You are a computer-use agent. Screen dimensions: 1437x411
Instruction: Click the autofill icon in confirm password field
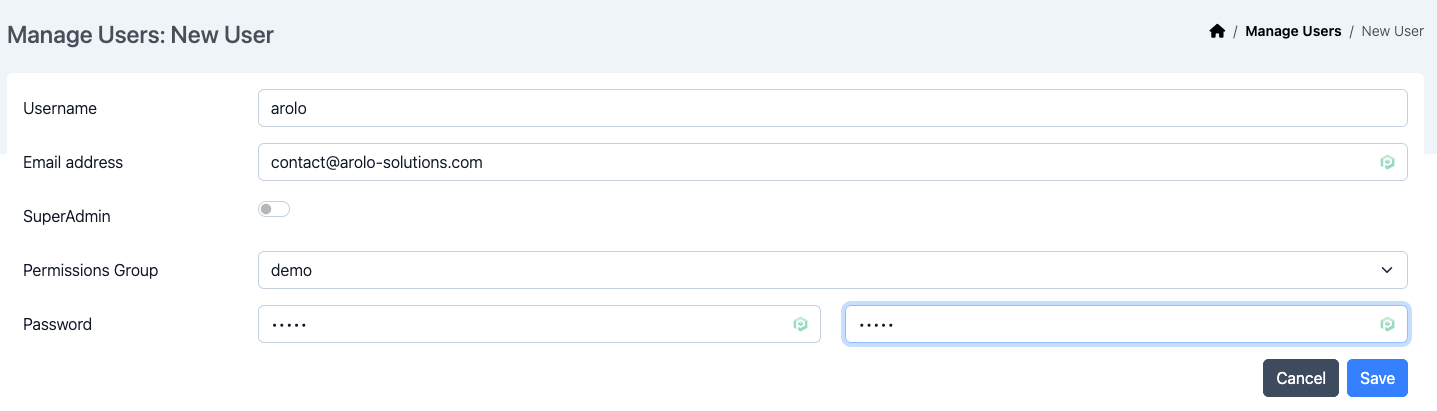[x=1387, y=324]
